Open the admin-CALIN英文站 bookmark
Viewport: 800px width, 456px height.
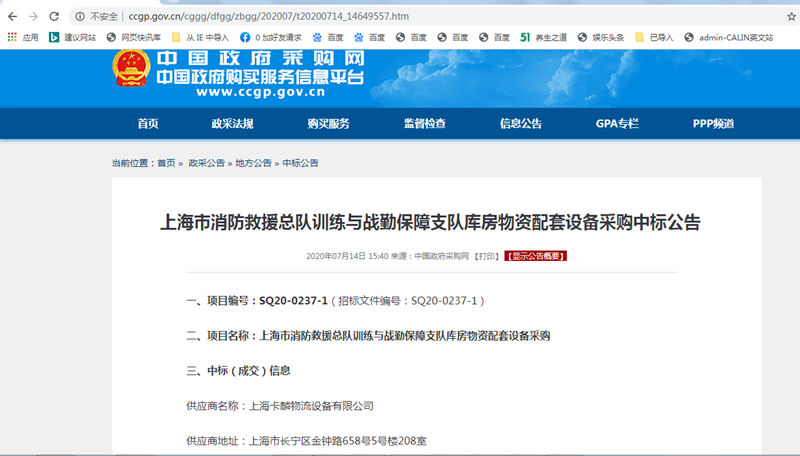[728, 37]
